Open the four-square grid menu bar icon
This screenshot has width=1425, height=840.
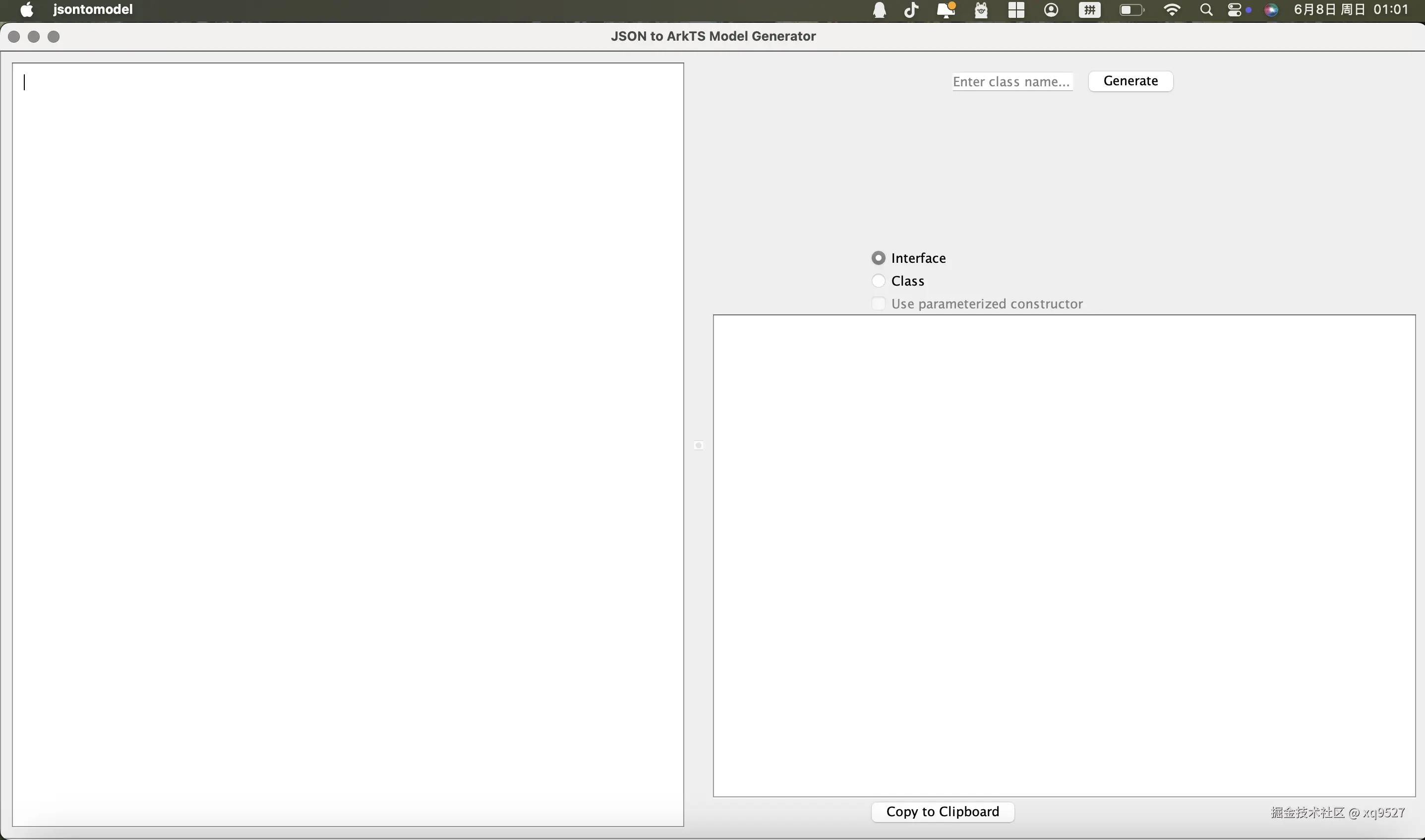click(x=1016, y=10)
